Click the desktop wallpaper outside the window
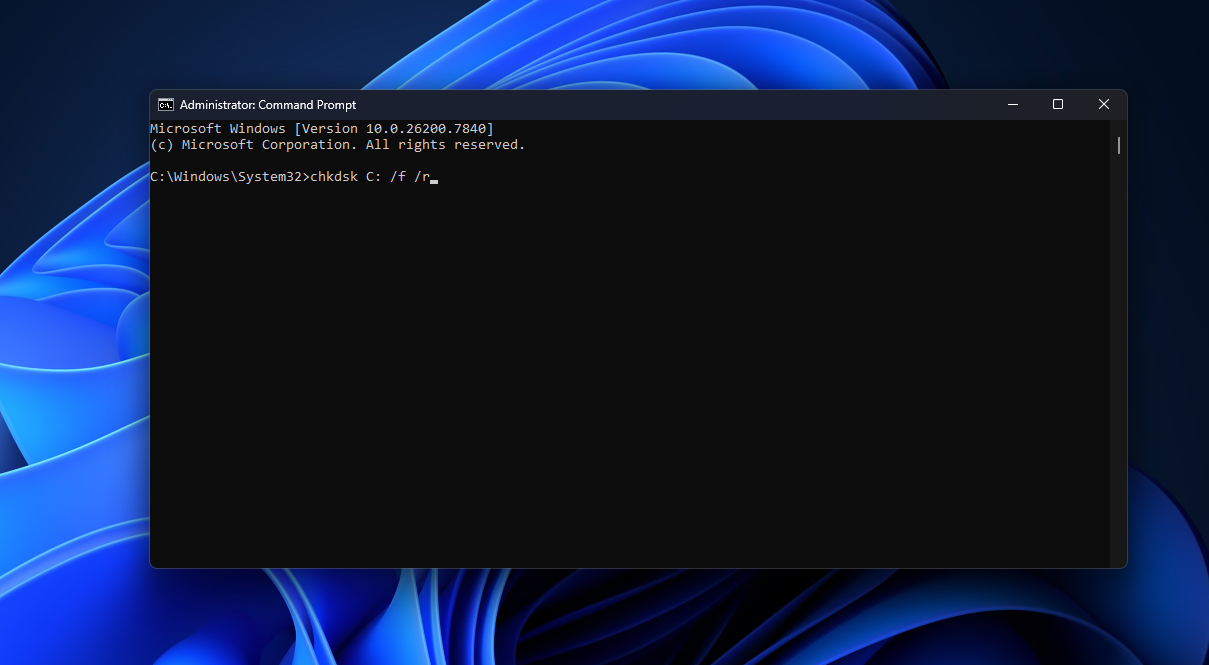This screenshot has height=665, width=1209. [70, 400]
